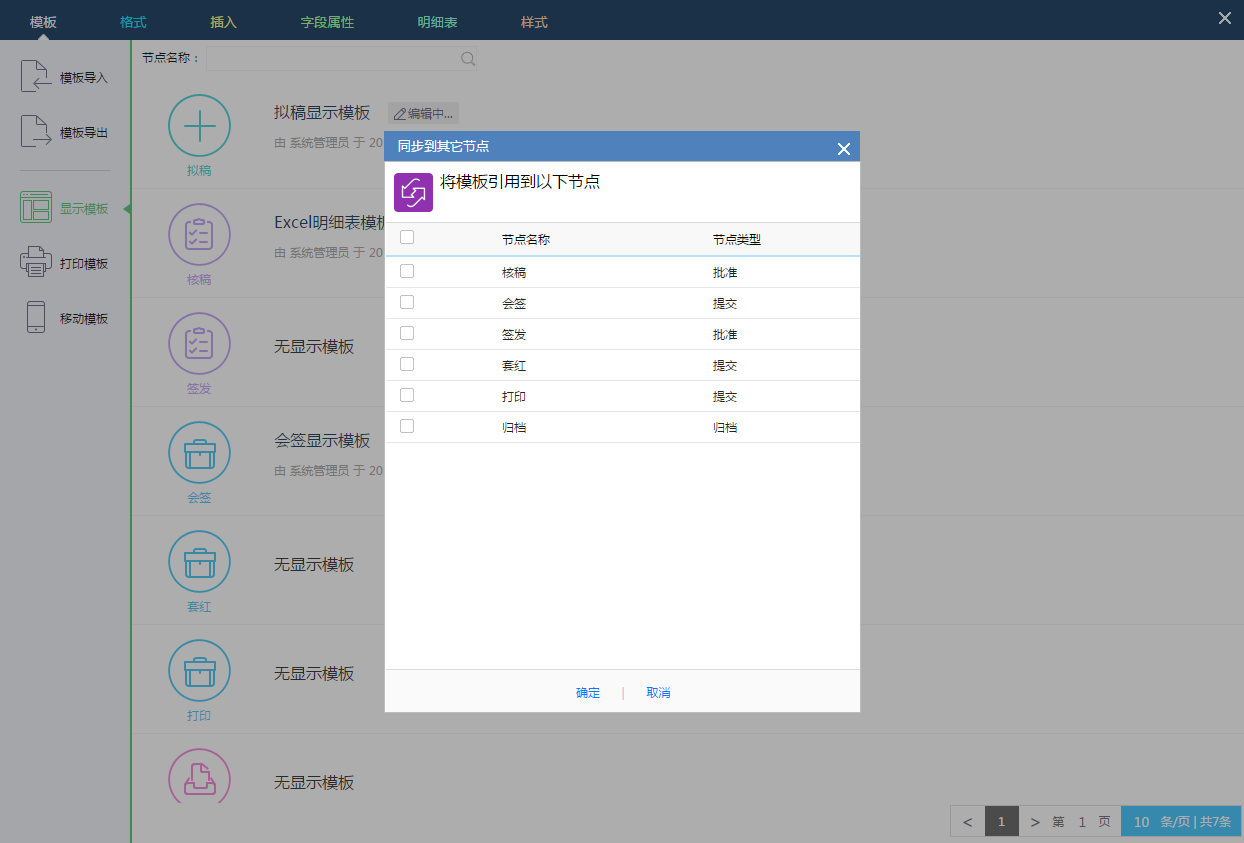The image size is (1244, 843).
Task: Click the 节点名称 search input field
Action: click(341, 58)
